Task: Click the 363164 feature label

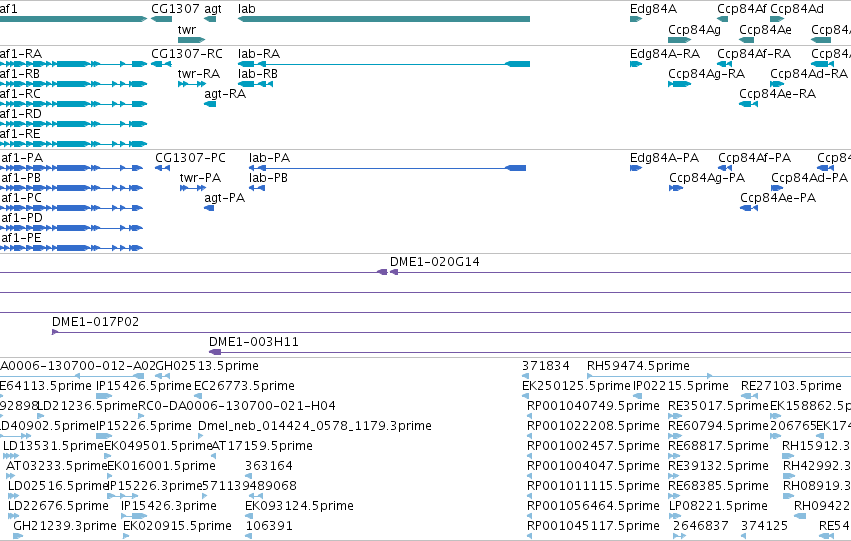Action: pyautogui.click(x=269, y=466)
